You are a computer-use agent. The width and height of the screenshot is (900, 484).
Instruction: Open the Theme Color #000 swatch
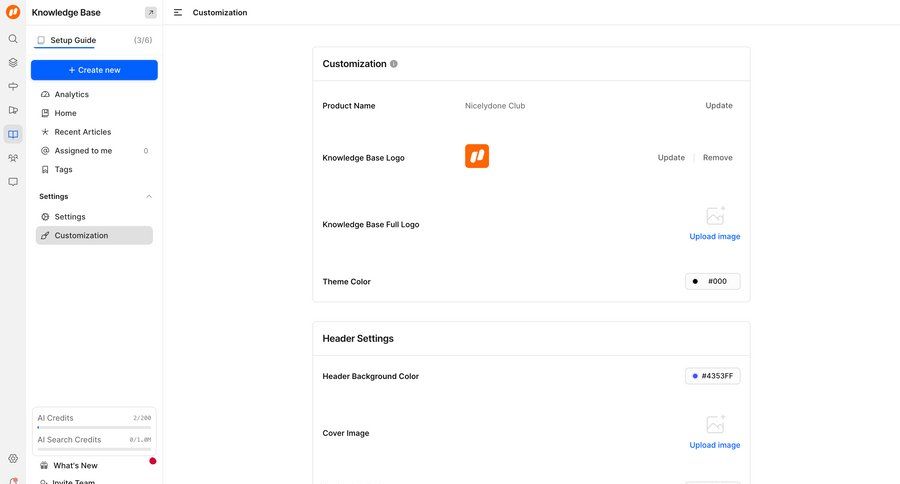(712, 281)
